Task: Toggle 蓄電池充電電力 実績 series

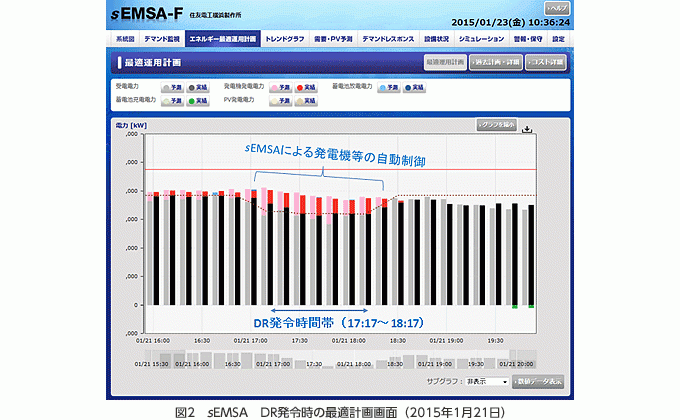Action: [198, 101]
